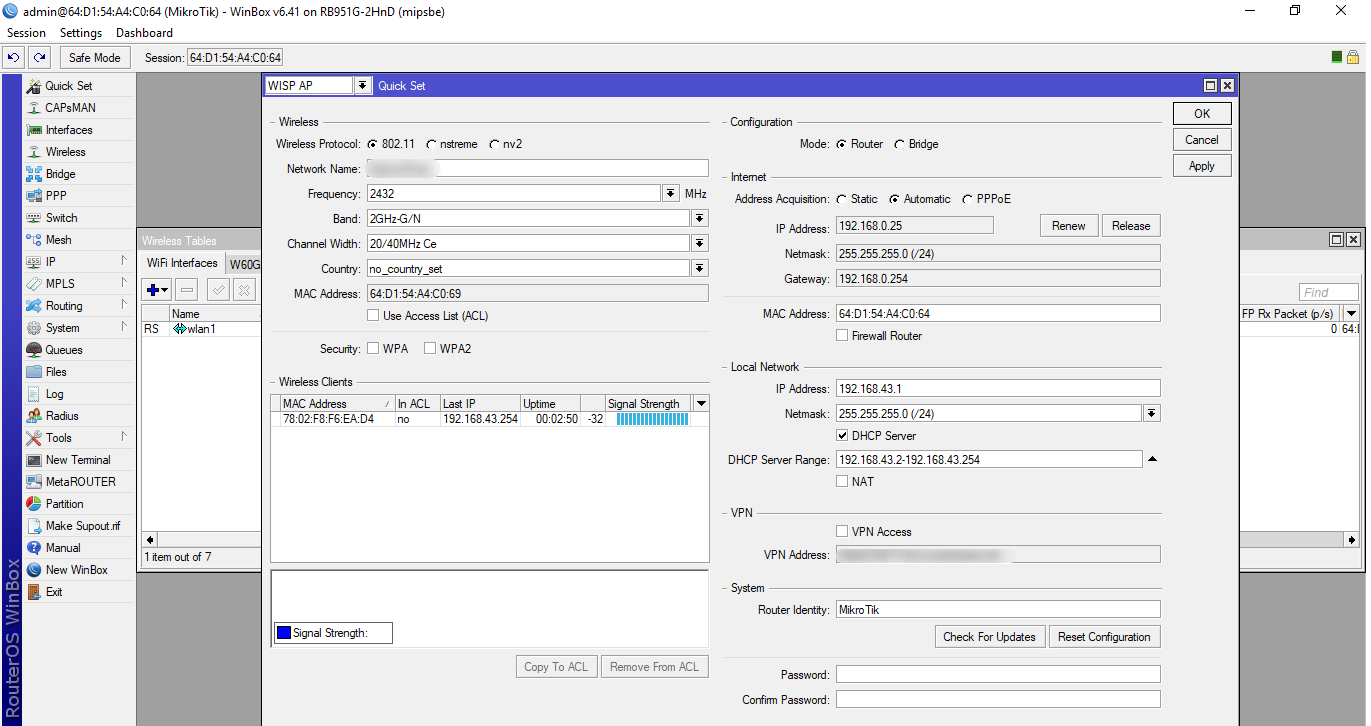The image size is (1371, 726).
Task: Open the Bridge section
Action: (x=60, y=174)
